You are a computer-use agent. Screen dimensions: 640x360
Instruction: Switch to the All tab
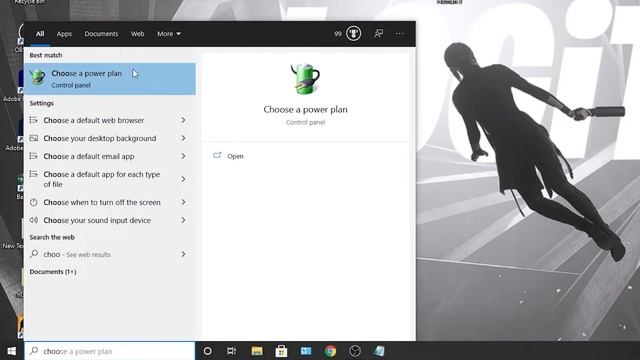coord(40,34)
